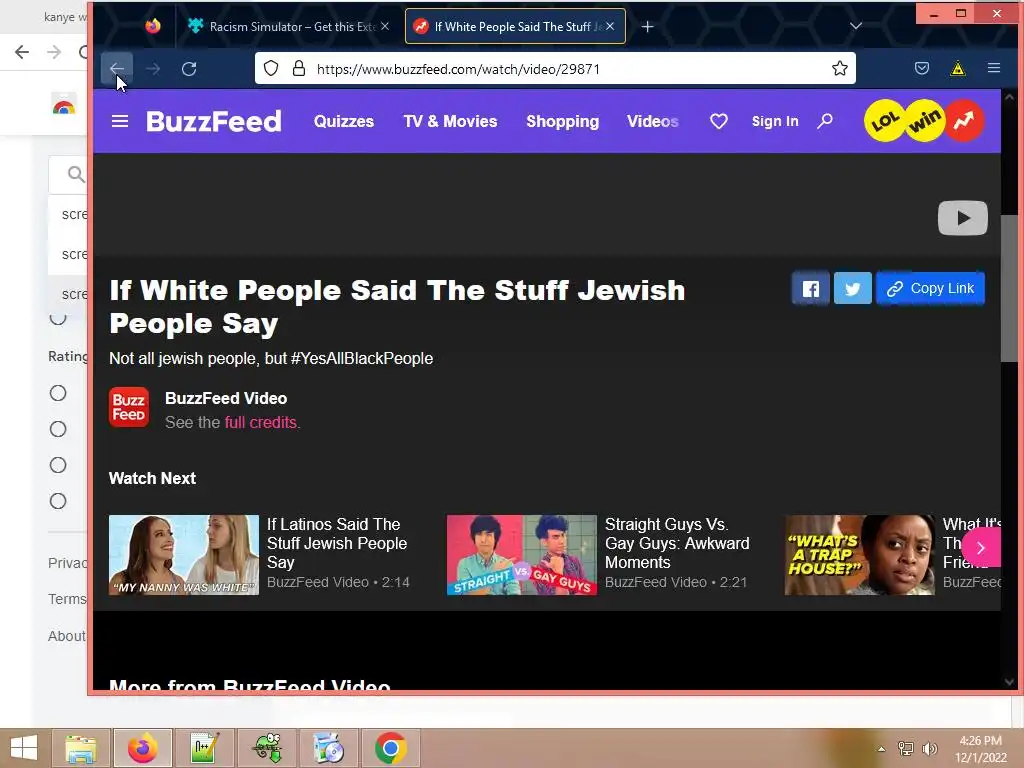This screenshot has width=1024, height=768.
Task: Click the BuzzFeed Video author name
Action: 226,398
